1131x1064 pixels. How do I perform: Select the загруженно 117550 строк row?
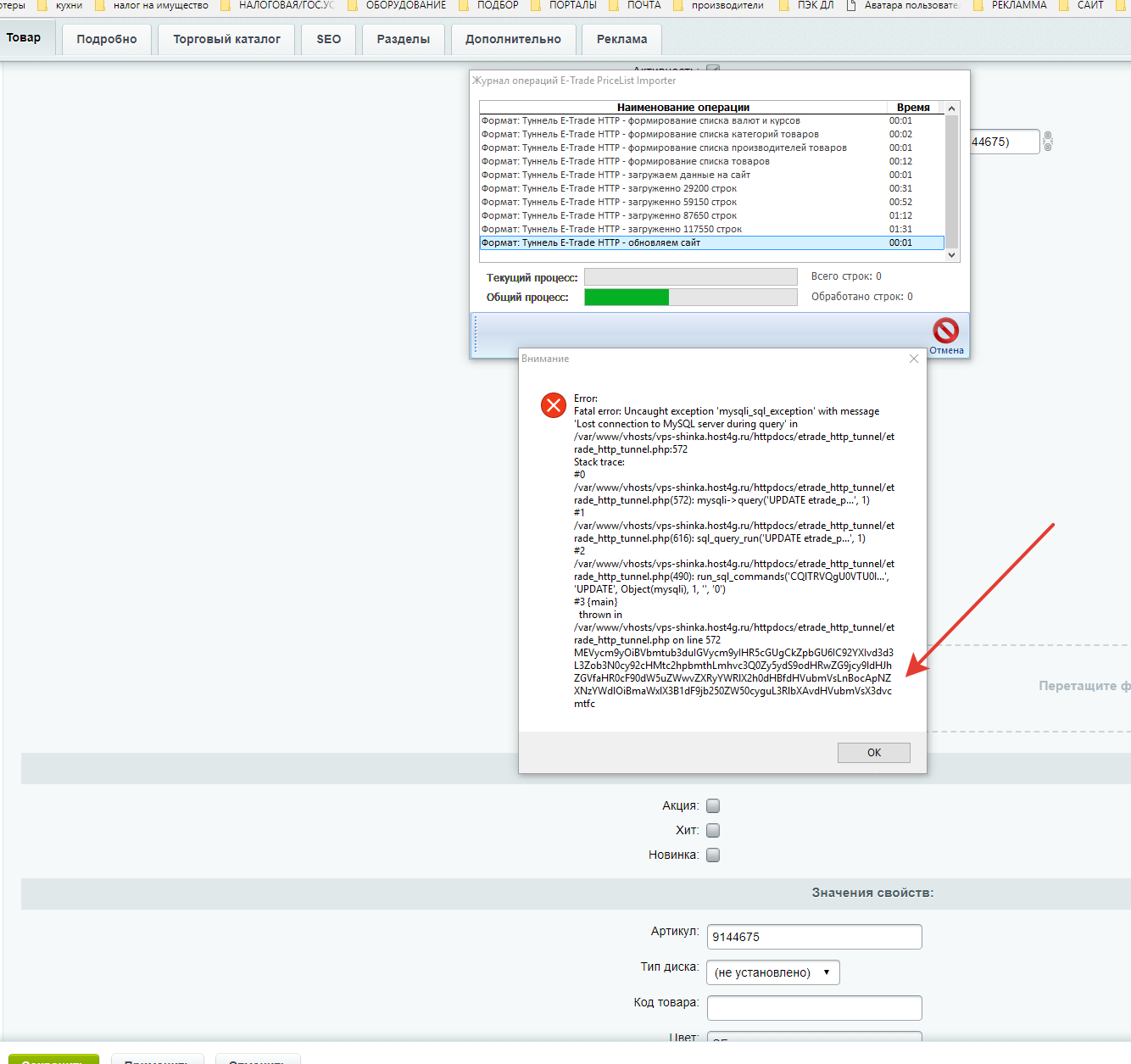tap(711, 229)
